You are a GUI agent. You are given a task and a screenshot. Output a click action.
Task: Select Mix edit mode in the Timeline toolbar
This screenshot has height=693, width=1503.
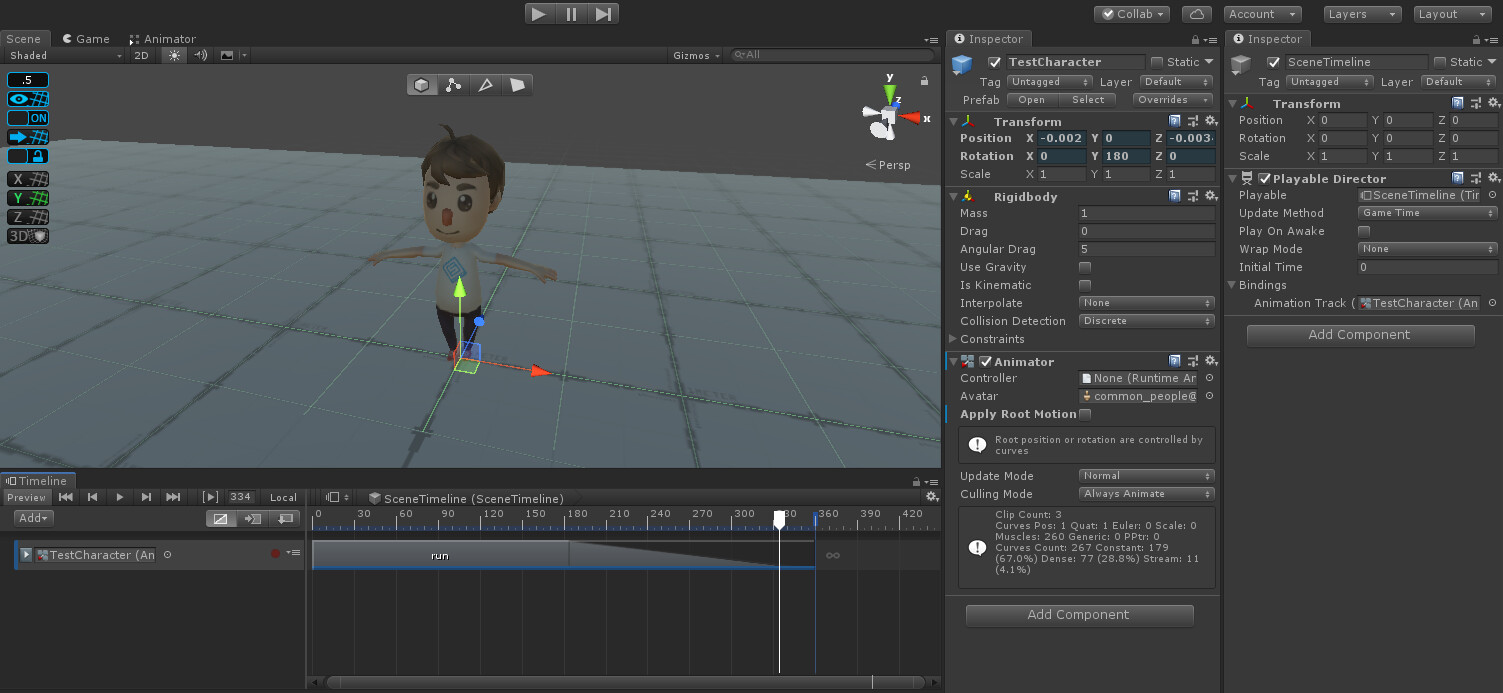[221, 519]
